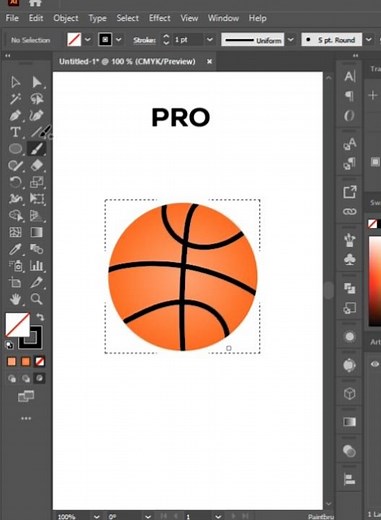Swap fill and stroke colors

(40, 317)
